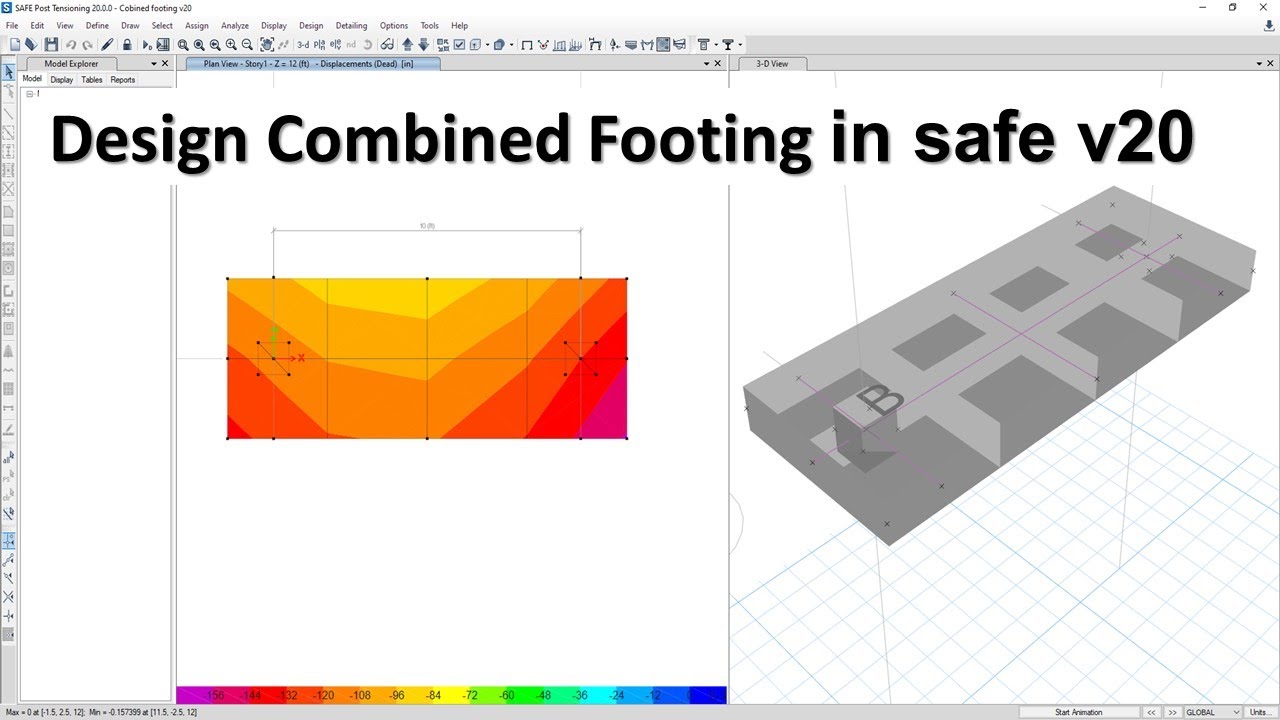Screen dimensions: 1280x720
Task: Select the draw line tool in left toolbar
Action: (x=9, y=113)
